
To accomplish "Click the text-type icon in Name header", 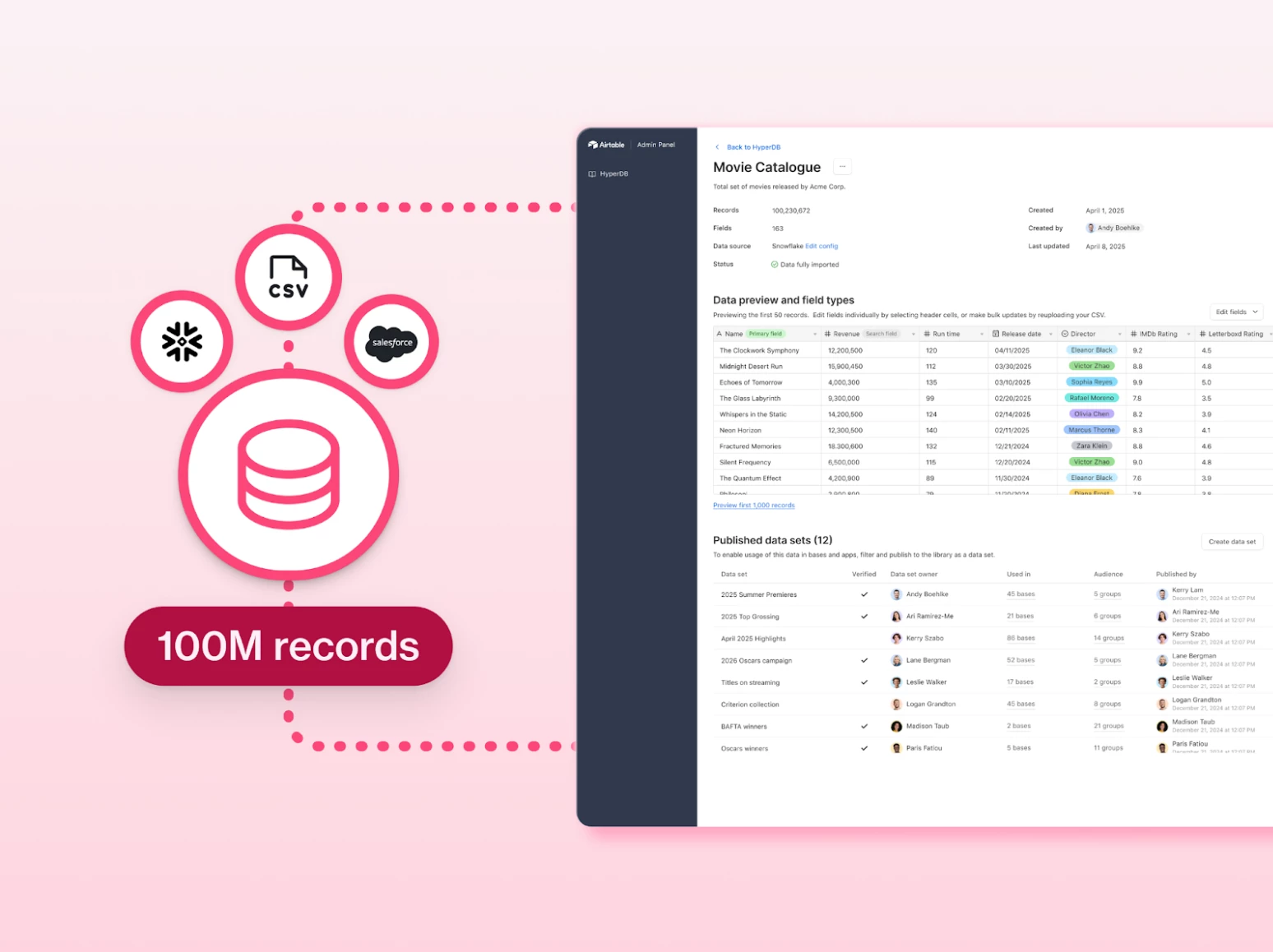I will [720, 334].
